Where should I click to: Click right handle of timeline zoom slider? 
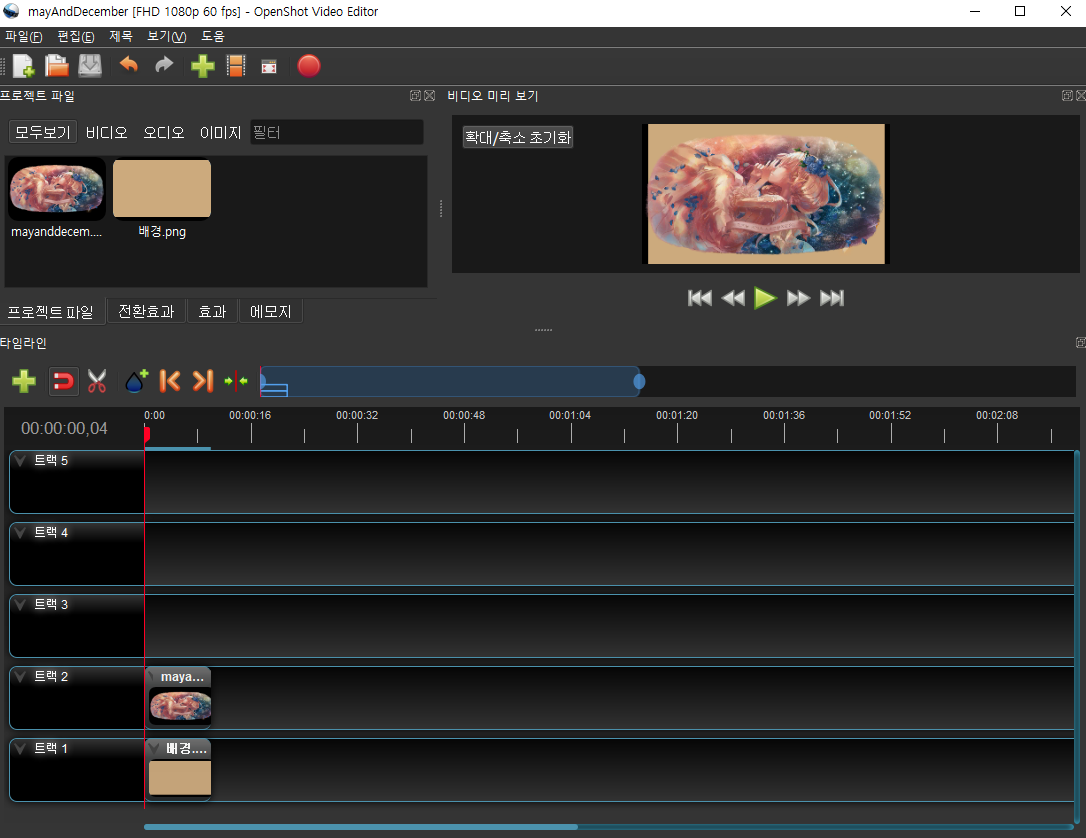(x=639, y=382)
